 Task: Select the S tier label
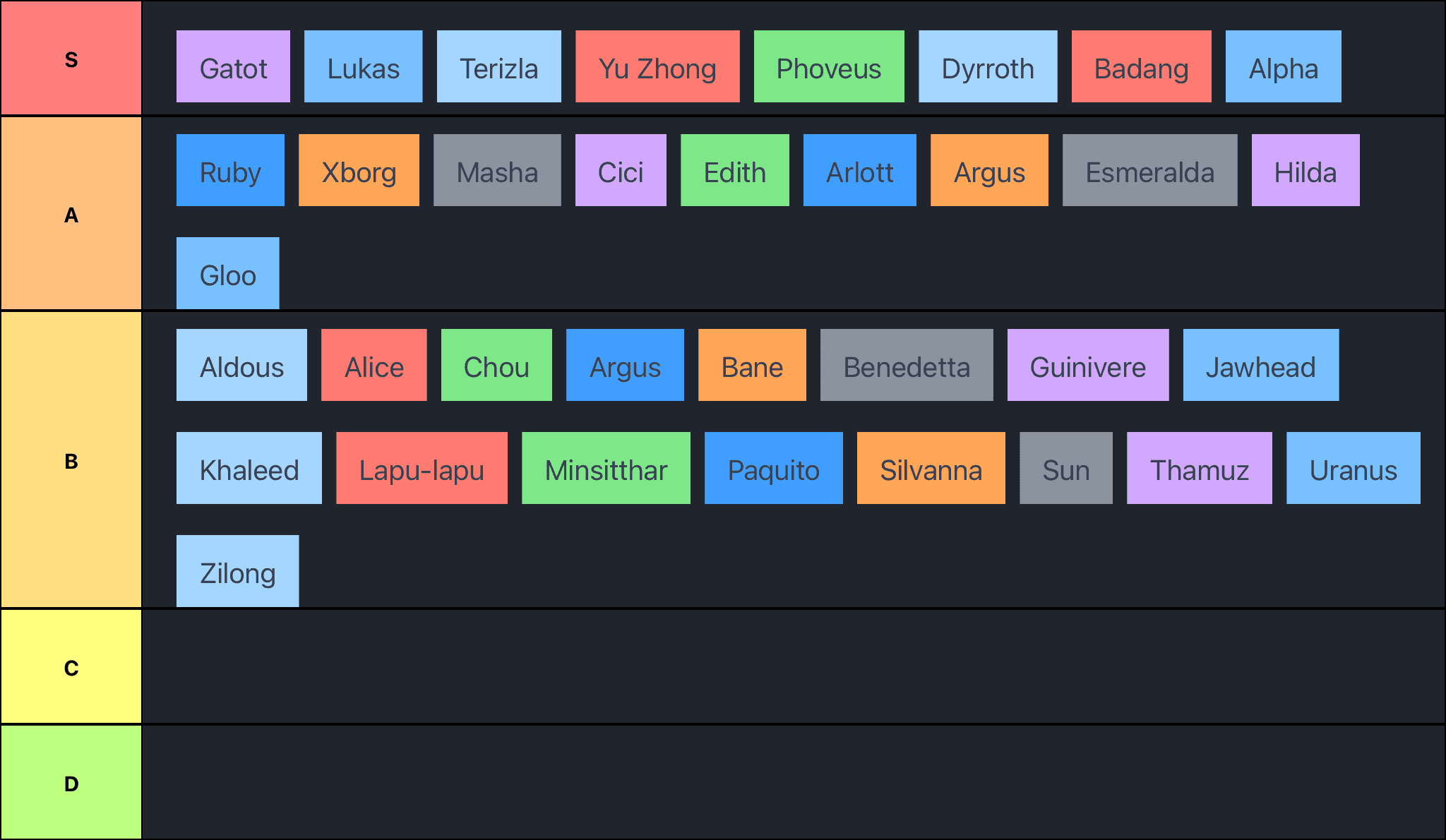tap(71, 59)
